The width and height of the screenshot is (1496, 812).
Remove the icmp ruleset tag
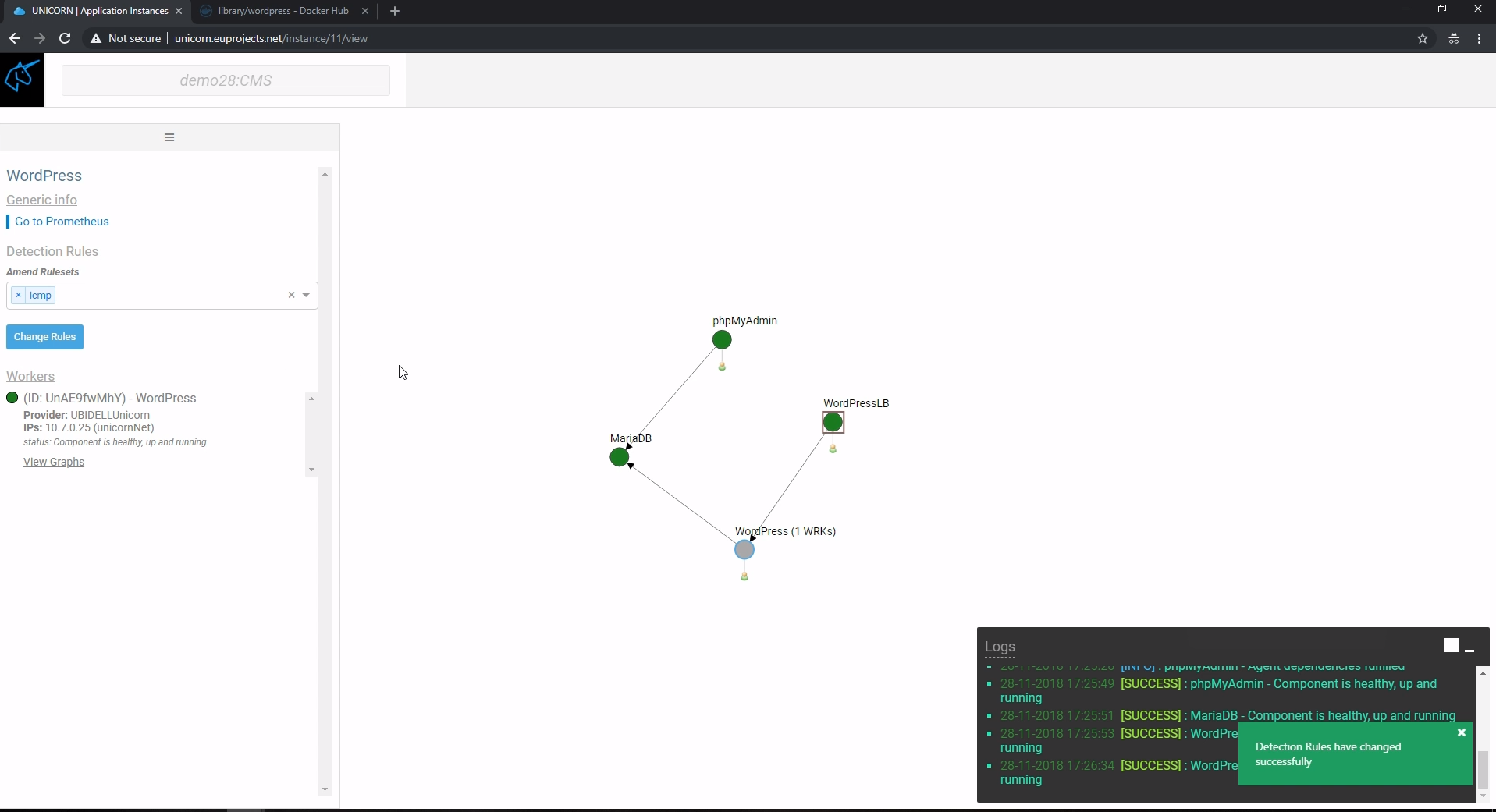tap(18, 296)
